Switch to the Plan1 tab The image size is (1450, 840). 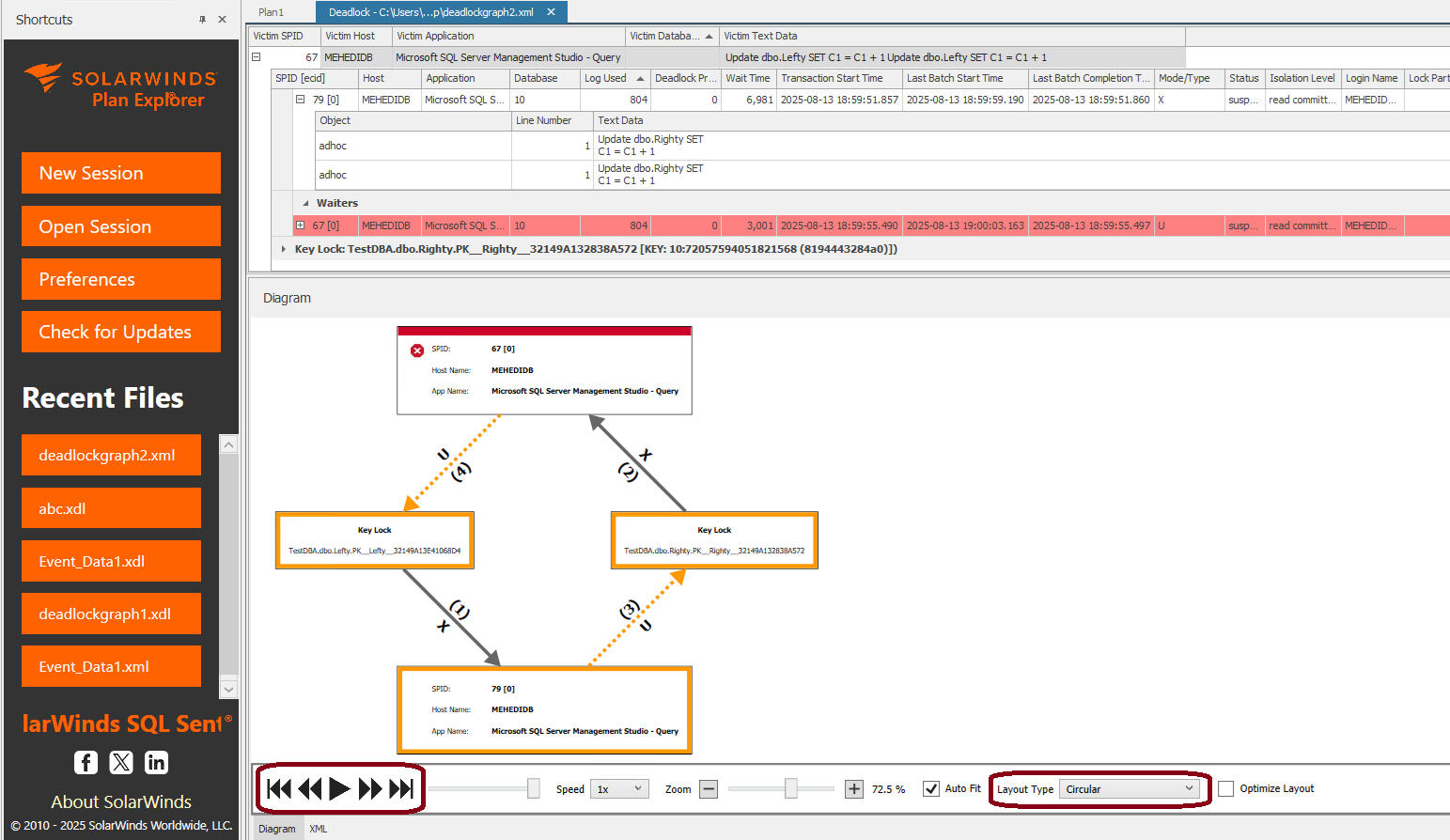272,12
